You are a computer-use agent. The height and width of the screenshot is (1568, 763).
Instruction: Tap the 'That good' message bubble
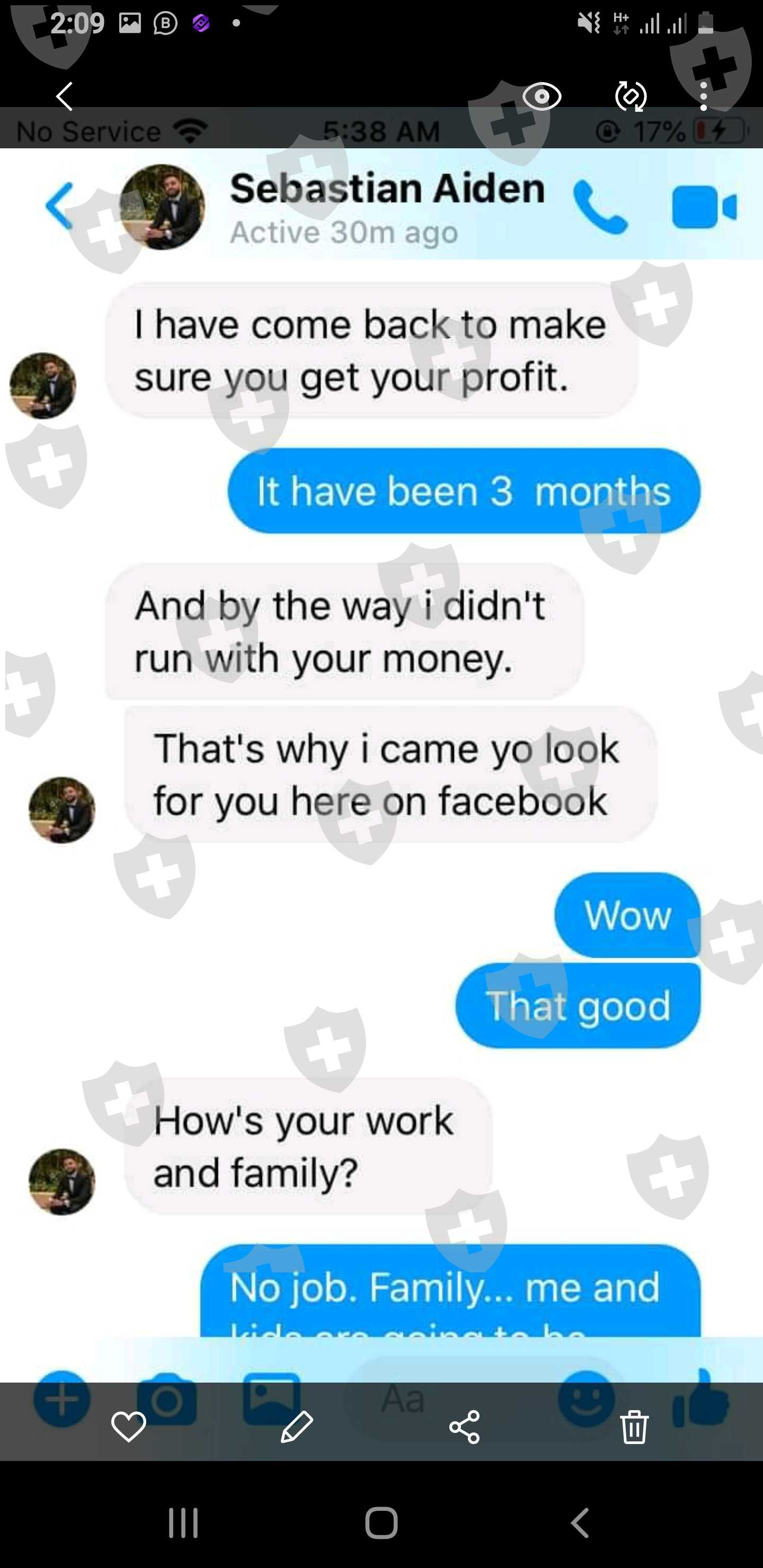coord(578,1005)
